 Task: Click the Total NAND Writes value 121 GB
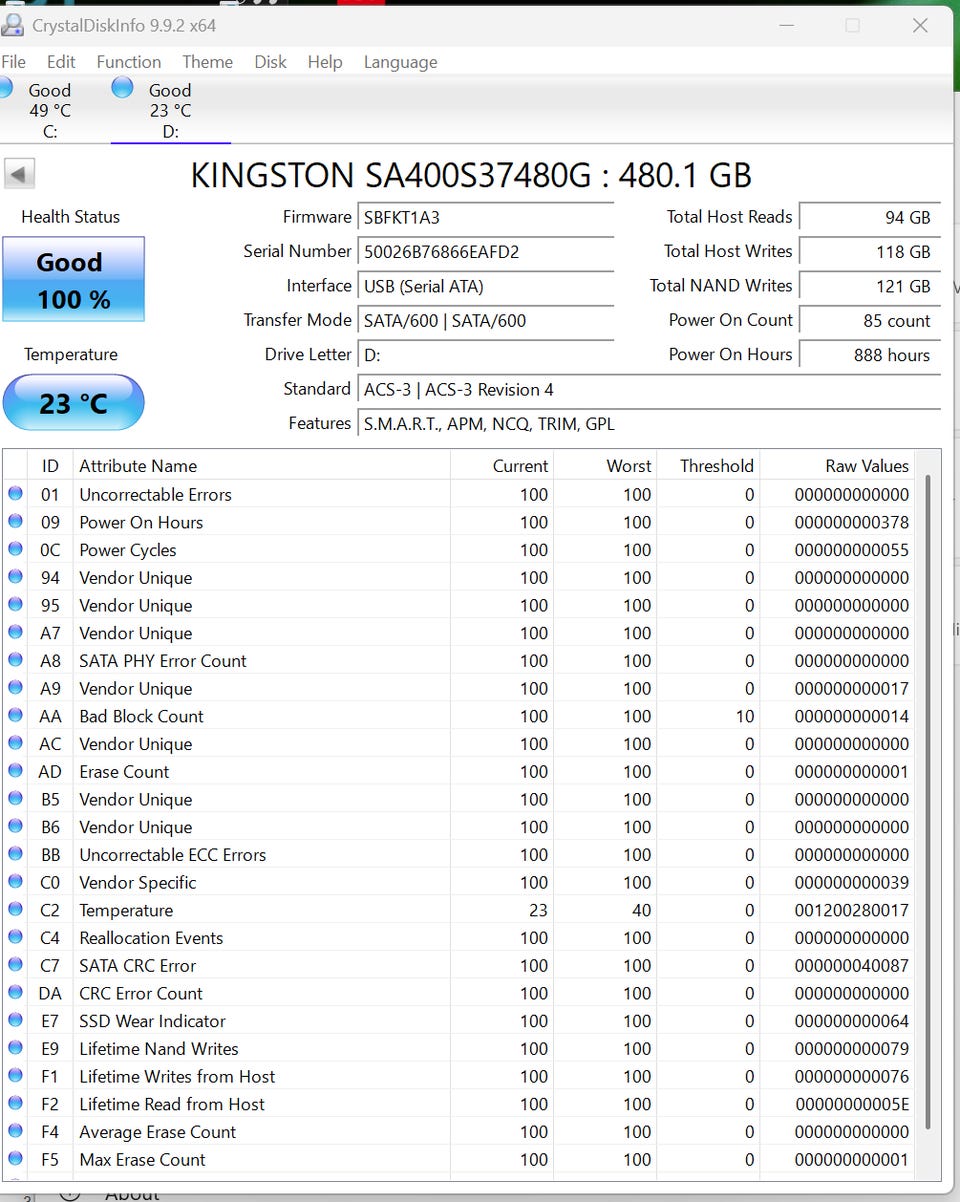pos(870,286)
